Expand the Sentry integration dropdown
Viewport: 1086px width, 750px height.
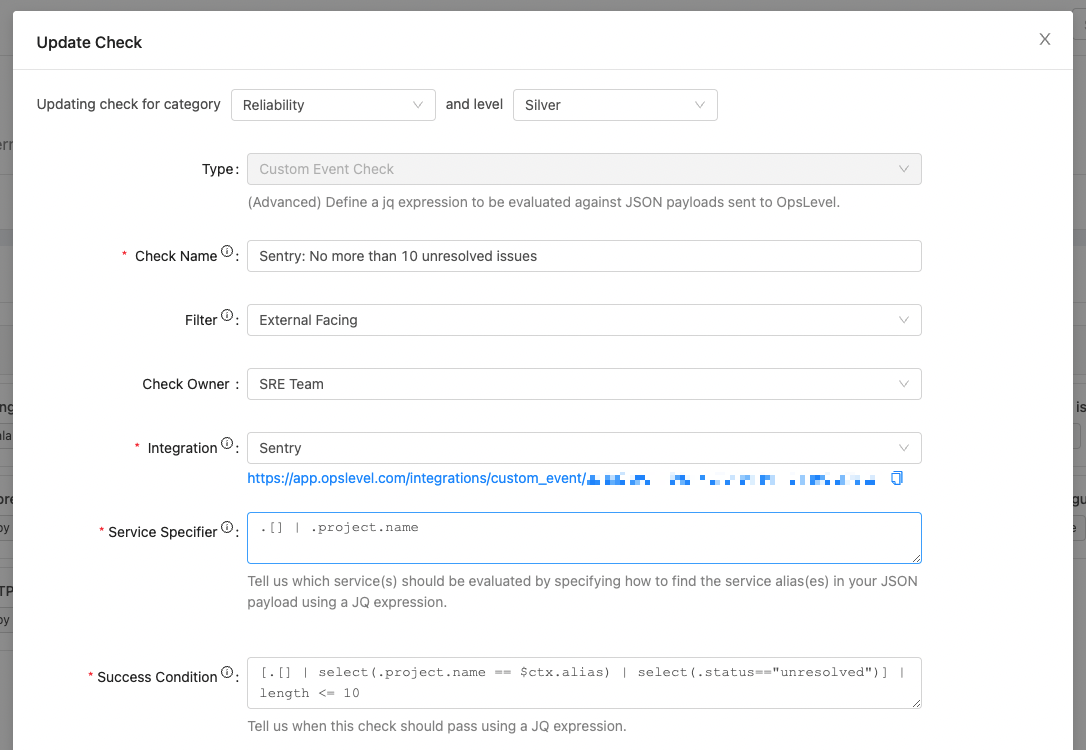584,448
